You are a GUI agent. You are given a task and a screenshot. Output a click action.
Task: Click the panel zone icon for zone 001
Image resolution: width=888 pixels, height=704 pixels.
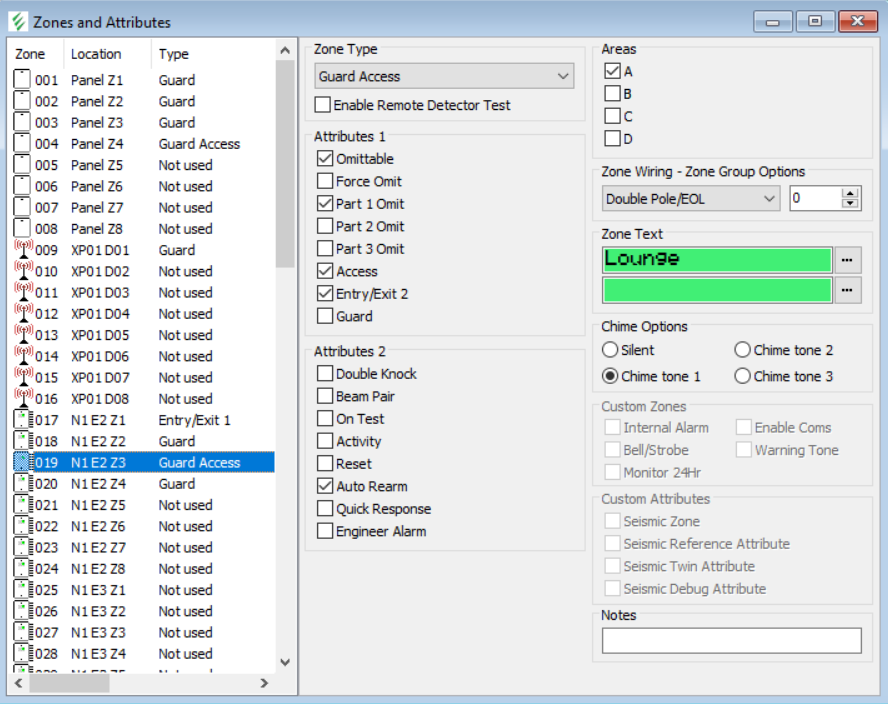point(22,80)
